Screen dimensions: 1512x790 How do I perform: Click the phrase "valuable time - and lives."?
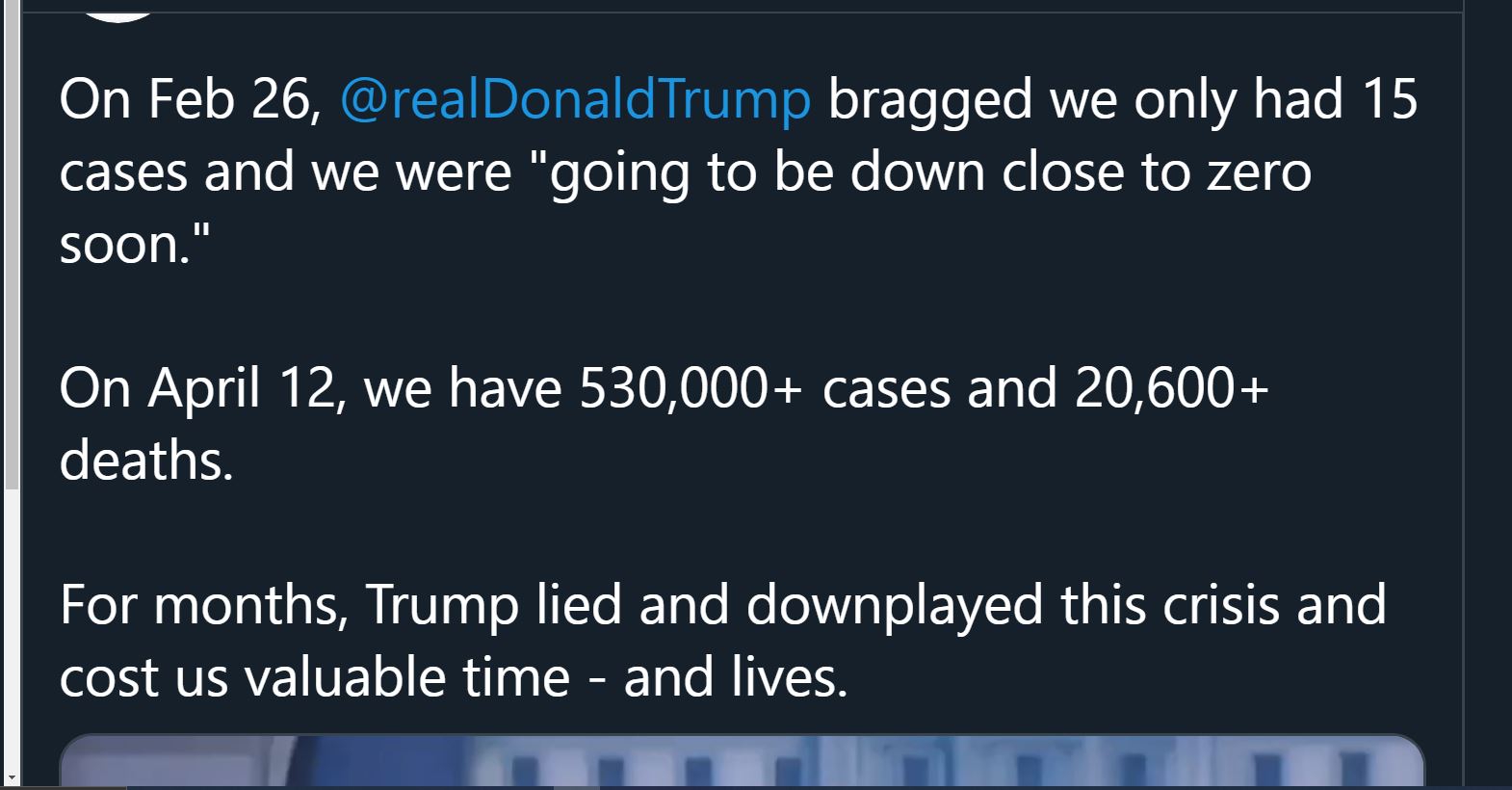pyautogui.click(x=546, y=677)
